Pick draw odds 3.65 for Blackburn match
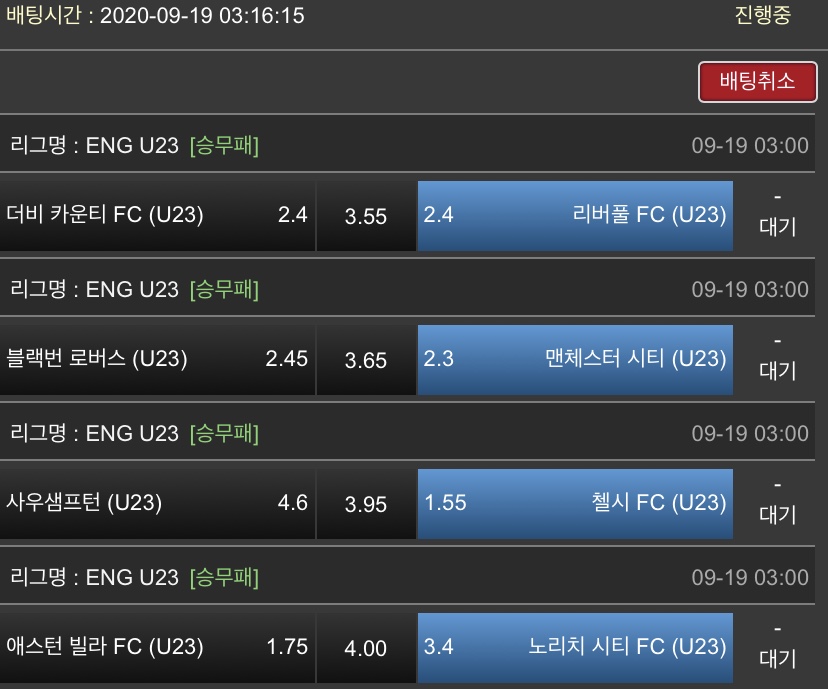 pyautogui.click(x=366, y=360)
